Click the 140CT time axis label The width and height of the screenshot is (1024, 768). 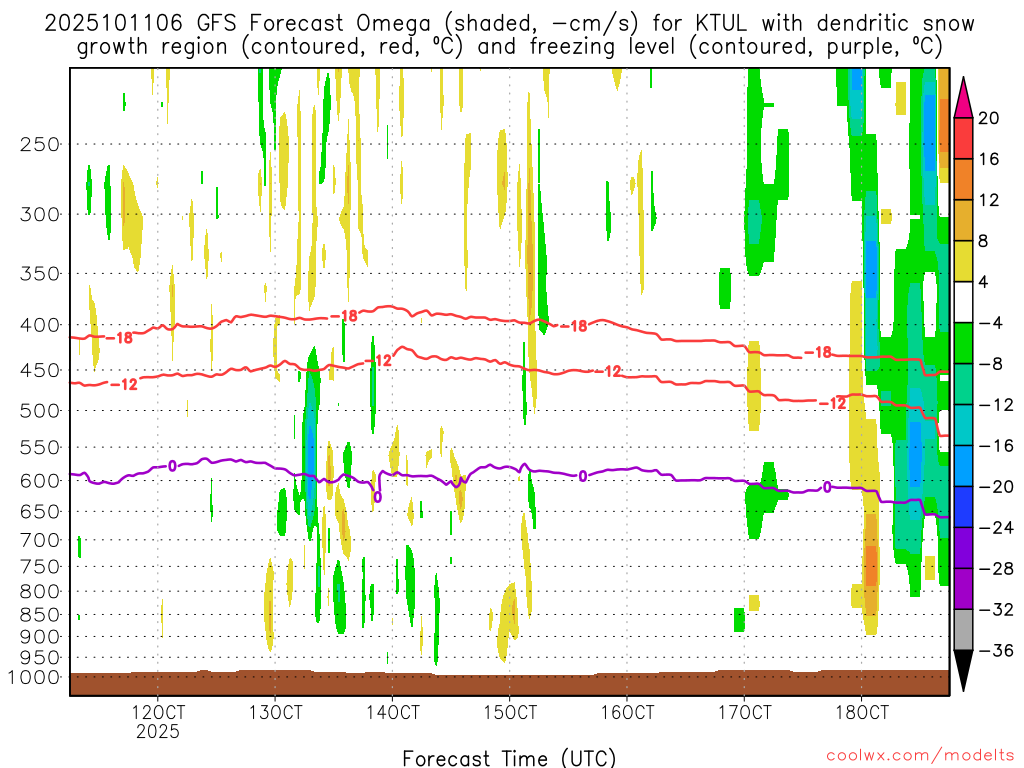[392, 712]
